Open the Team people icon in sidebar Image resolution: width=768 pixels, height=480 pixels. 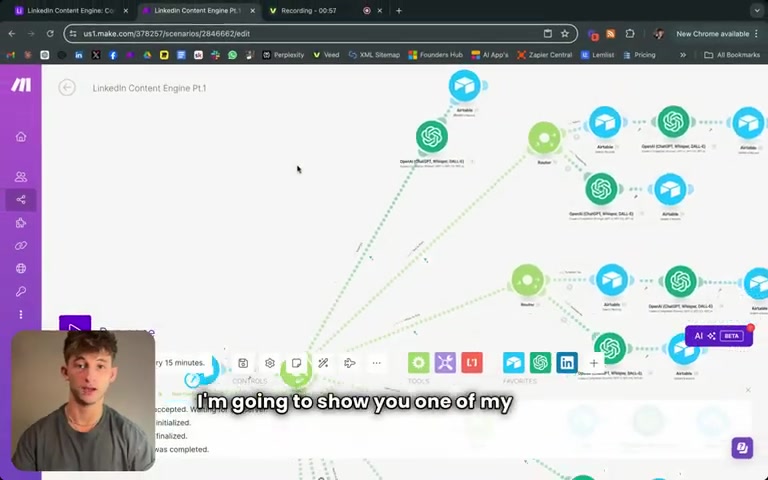coord(21,176)
